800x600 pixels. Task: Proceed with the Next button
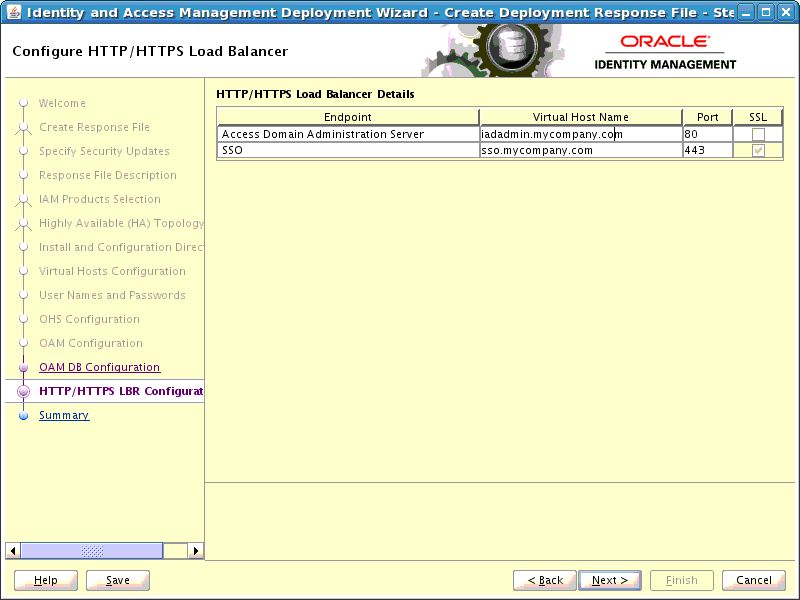pos(610,580)
